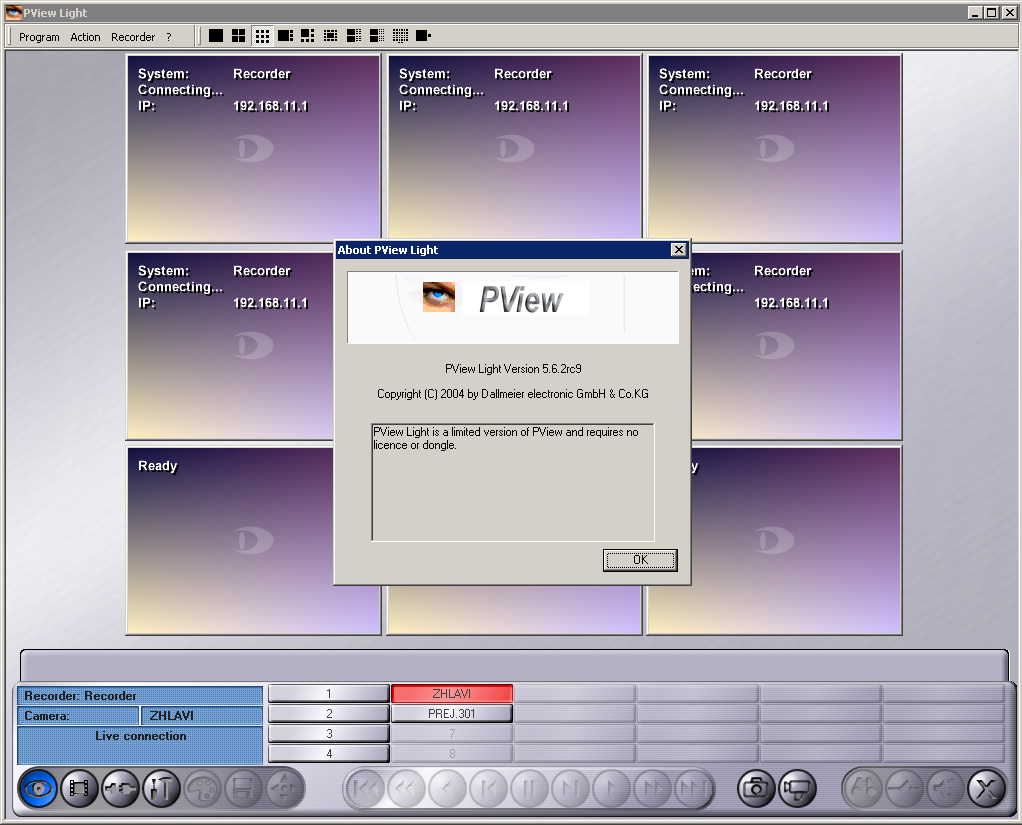Click the PView Light title bar eye icon
This screenshot has height=825, width=1022.
click(13, 12)
